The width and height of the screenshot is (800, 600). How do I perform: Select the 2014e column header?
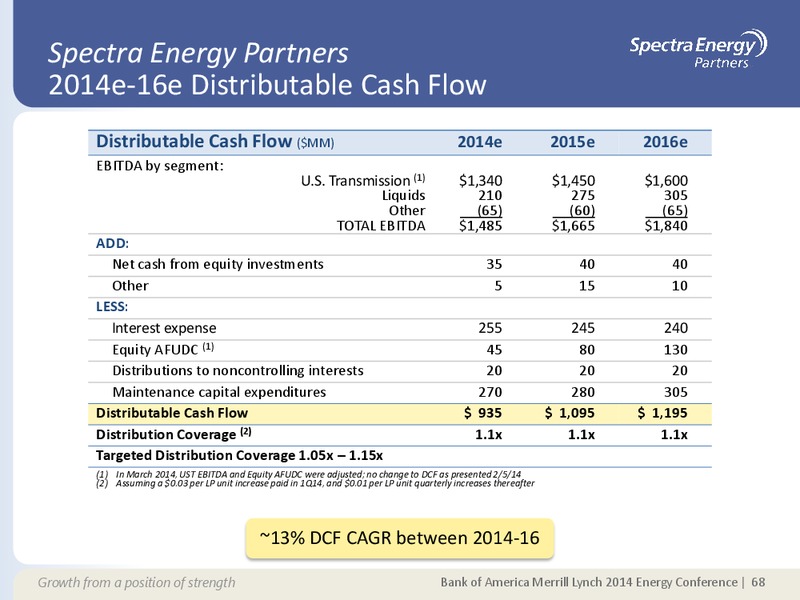pos(480,142)
